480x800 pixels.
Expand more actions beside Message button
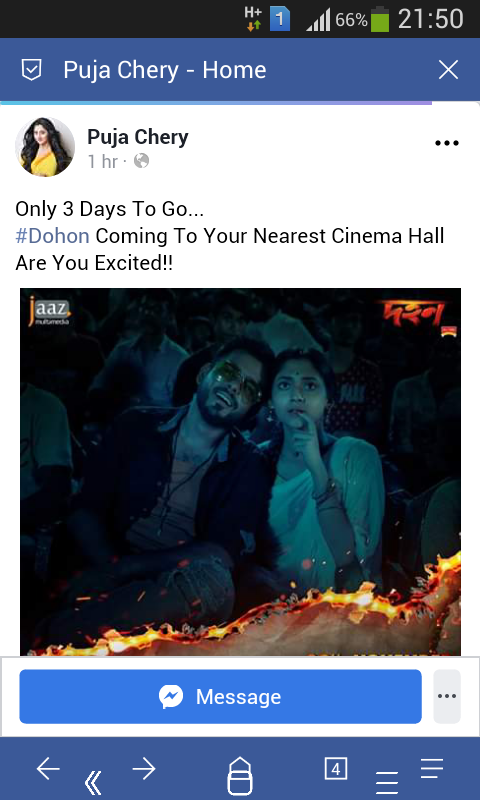(x=447, y=696)
